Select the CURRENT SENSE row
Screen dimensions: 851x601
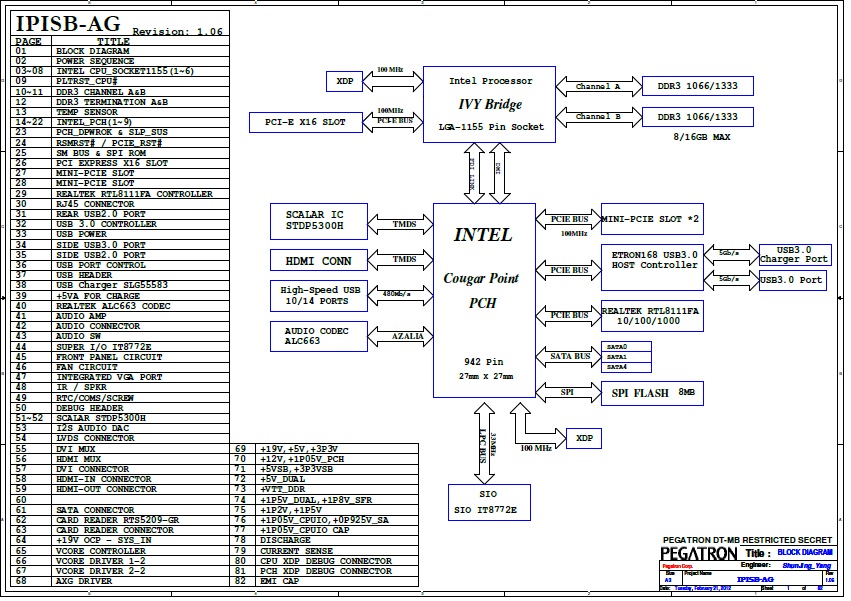324,551
